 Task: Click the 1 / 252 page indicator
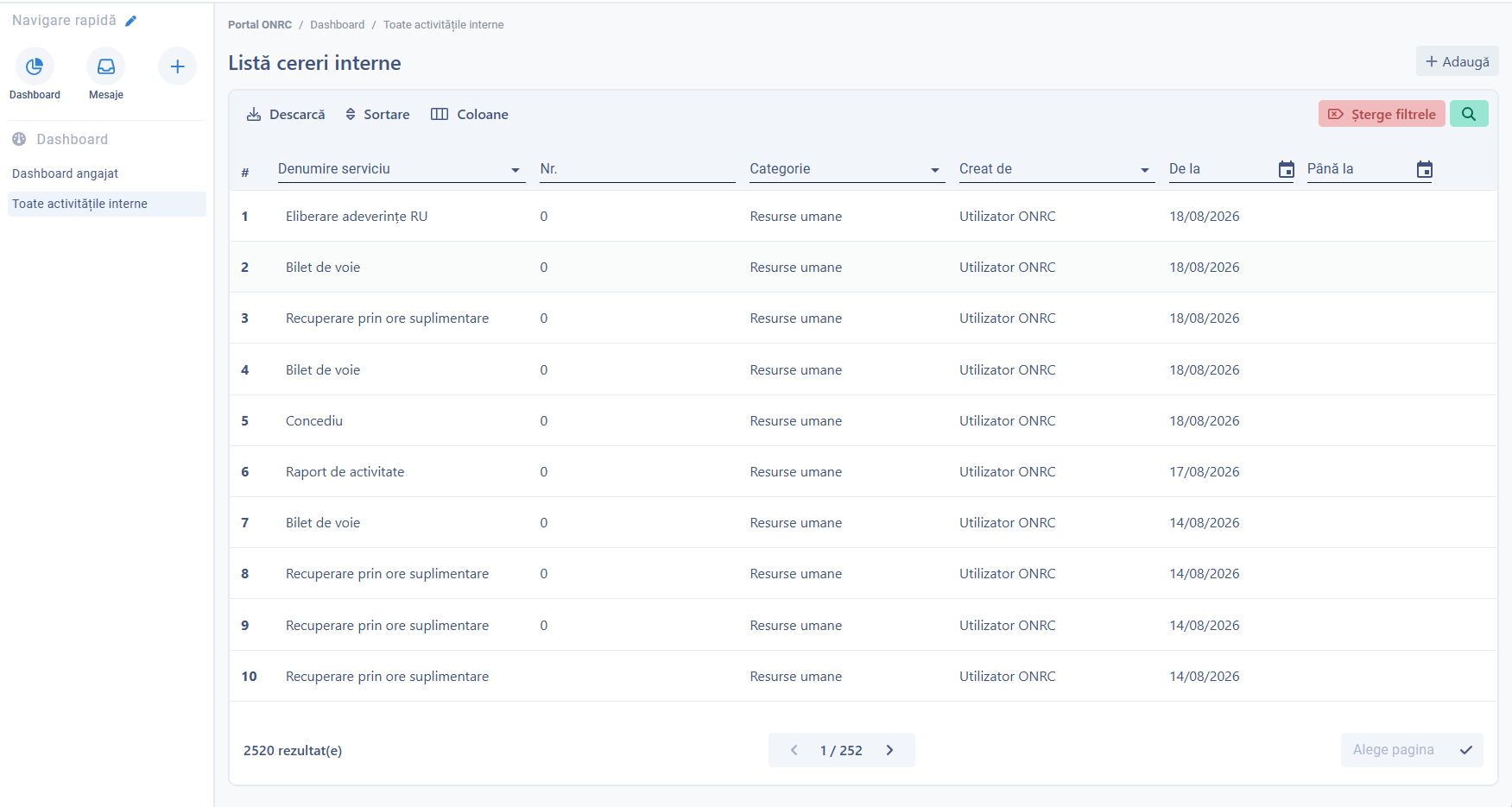(841, 751)
